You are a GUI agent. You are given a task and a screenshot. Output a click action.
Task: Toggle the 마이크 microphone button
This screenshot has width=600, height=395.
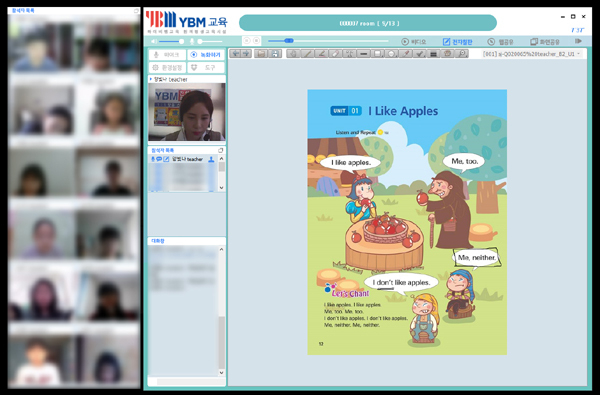pos(167,55)
